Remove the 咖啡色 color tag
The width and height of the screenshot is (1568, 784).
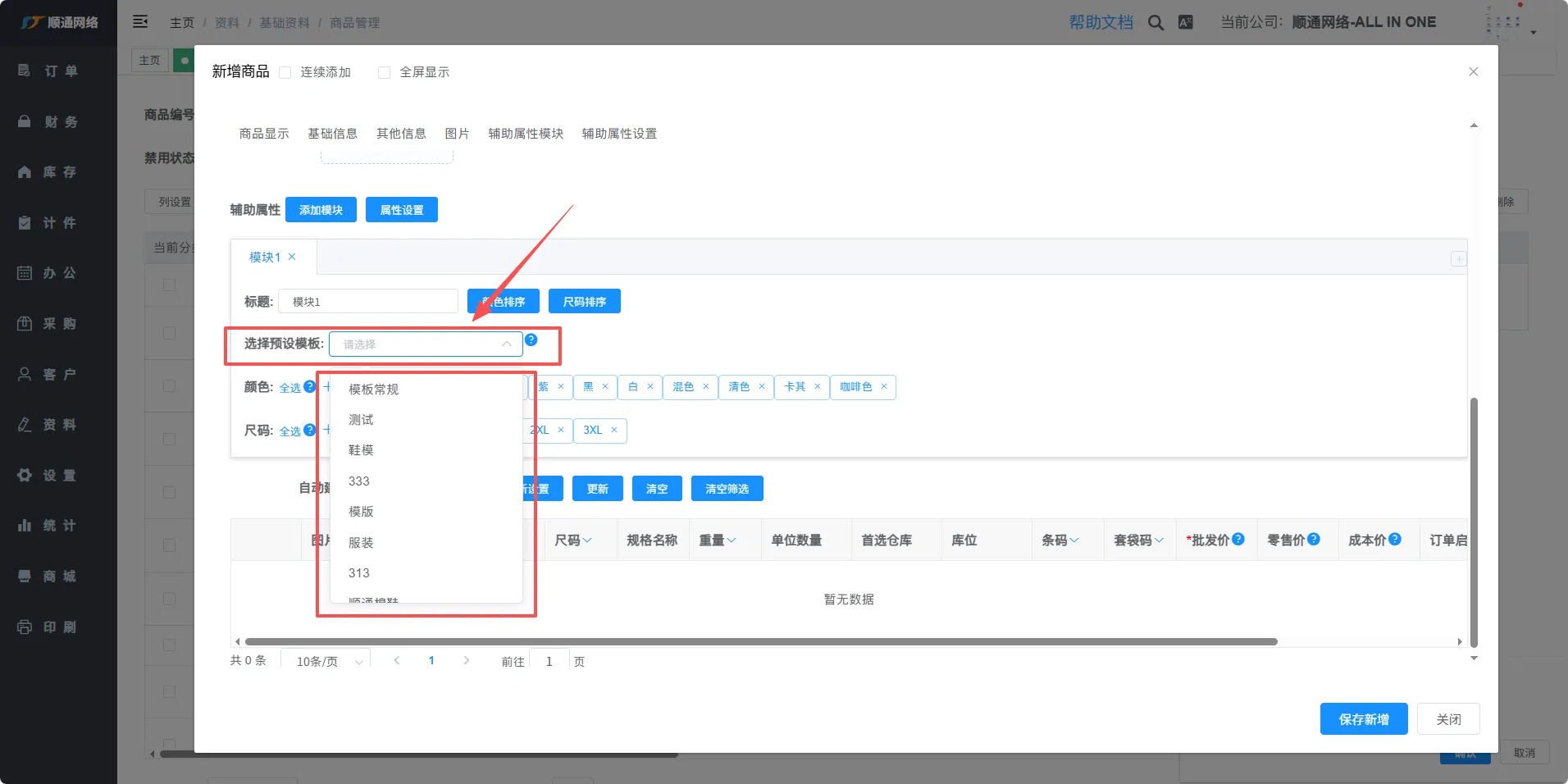coord(884,386)
